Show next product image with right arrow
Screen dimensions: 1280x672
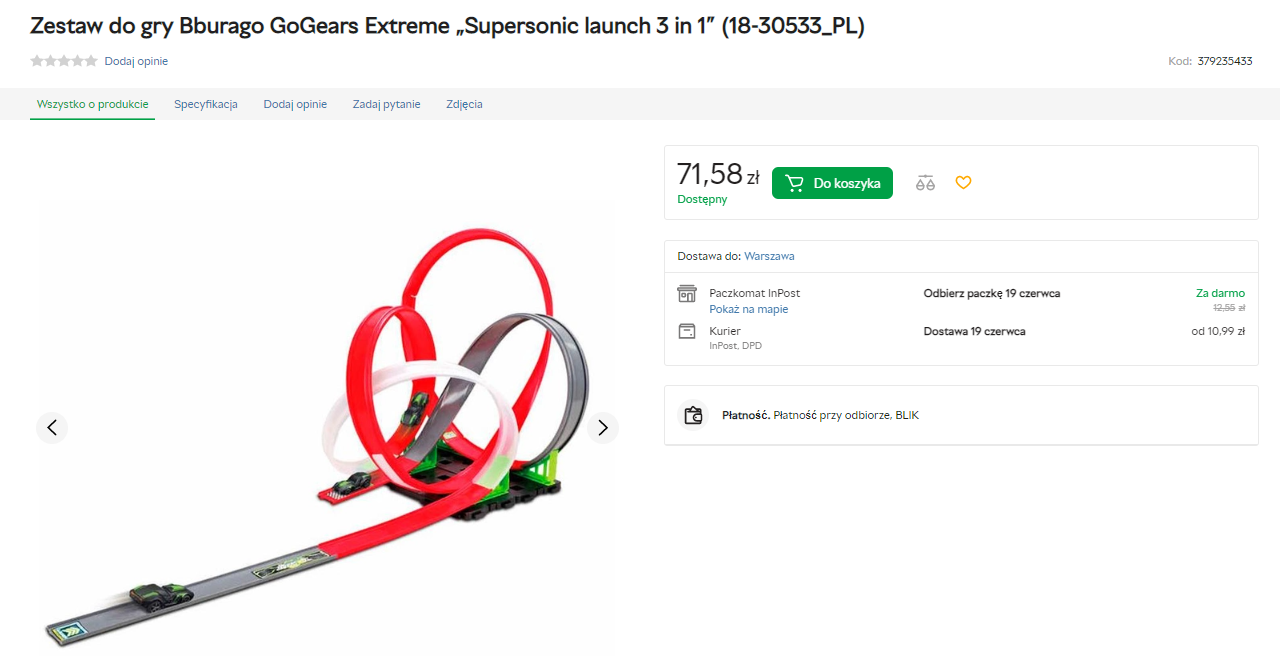602,428
